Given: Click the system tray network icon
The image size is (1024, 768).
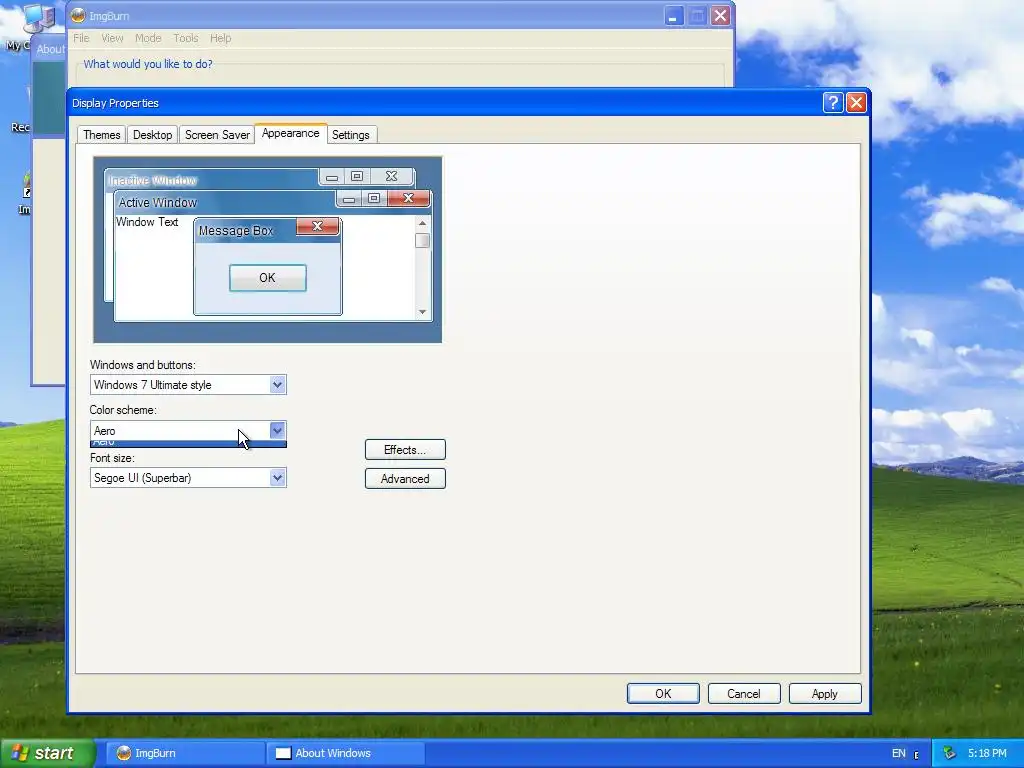Looking at the screenshot, I should point(950,753).
